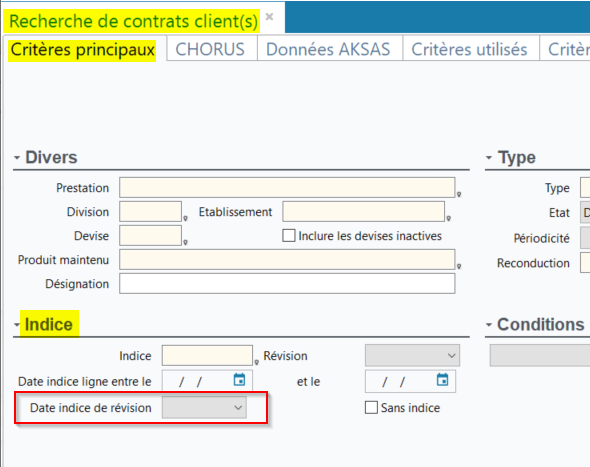The image size is (590, 467).
Task: Collapse the Indice section
Action: click(17, 324)
